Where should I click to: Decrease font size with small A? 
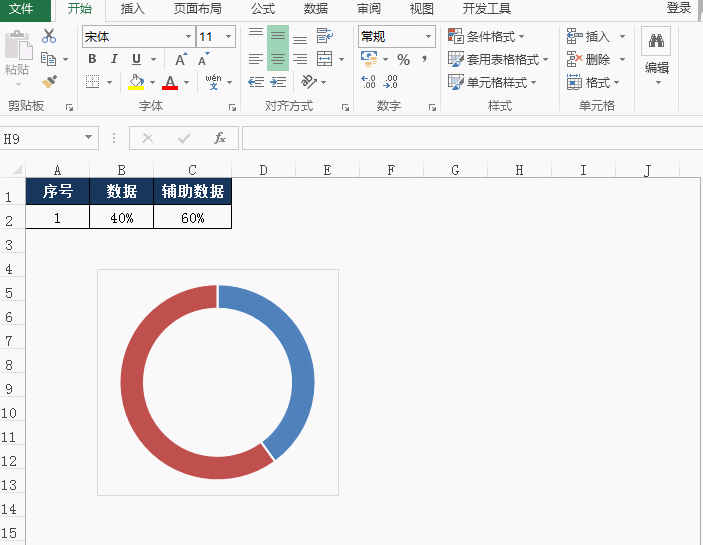click(203, 59)
